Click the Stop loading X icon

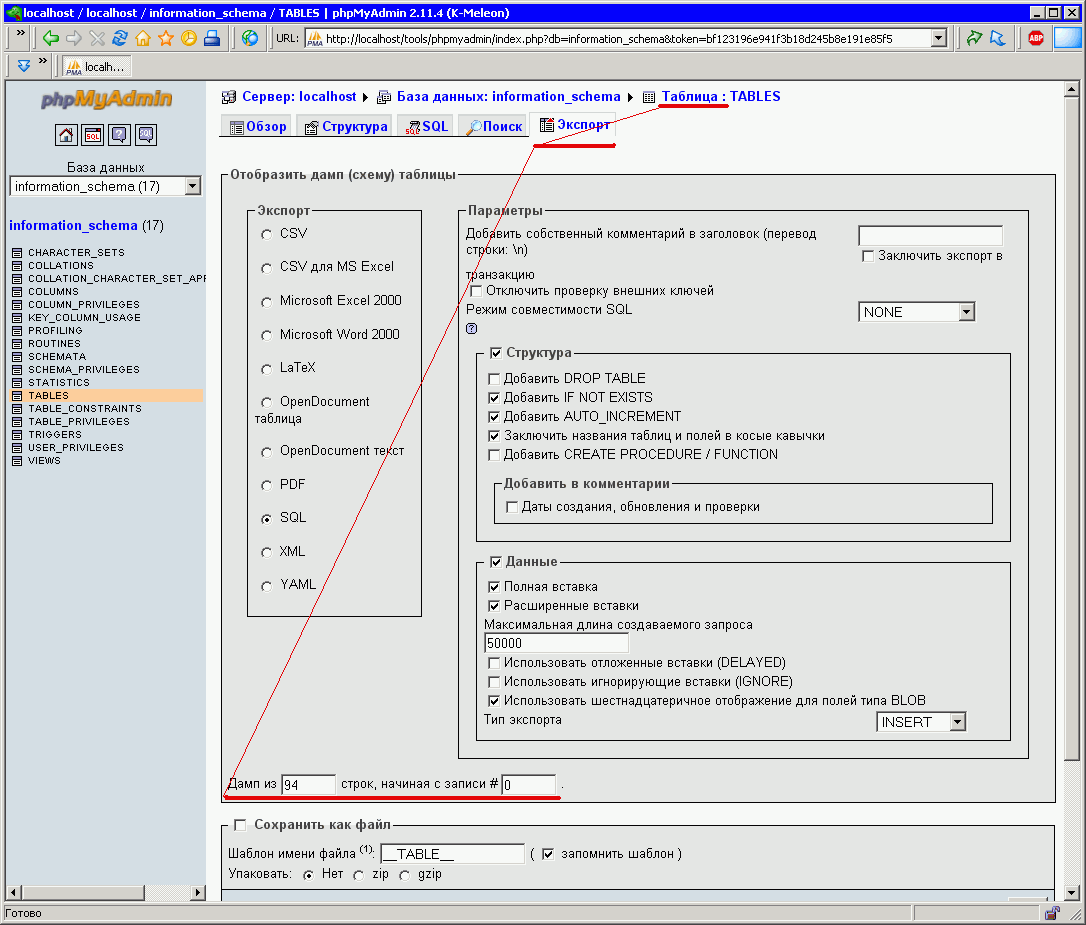coord(97,38)
